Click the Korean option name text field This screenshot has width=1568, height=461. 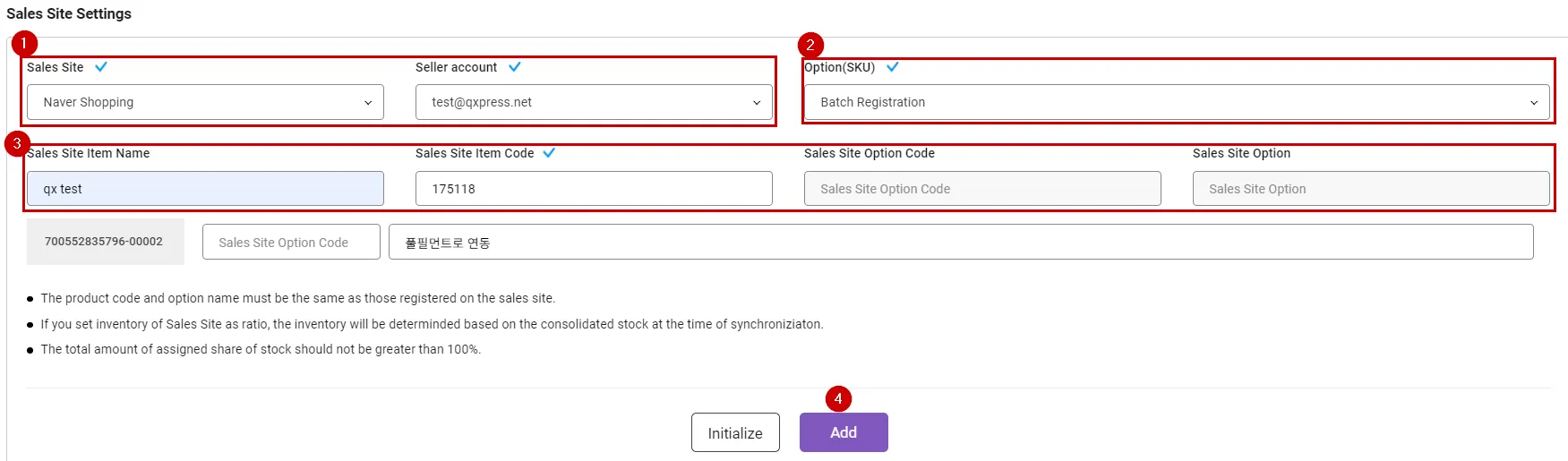tap(961, 242)
